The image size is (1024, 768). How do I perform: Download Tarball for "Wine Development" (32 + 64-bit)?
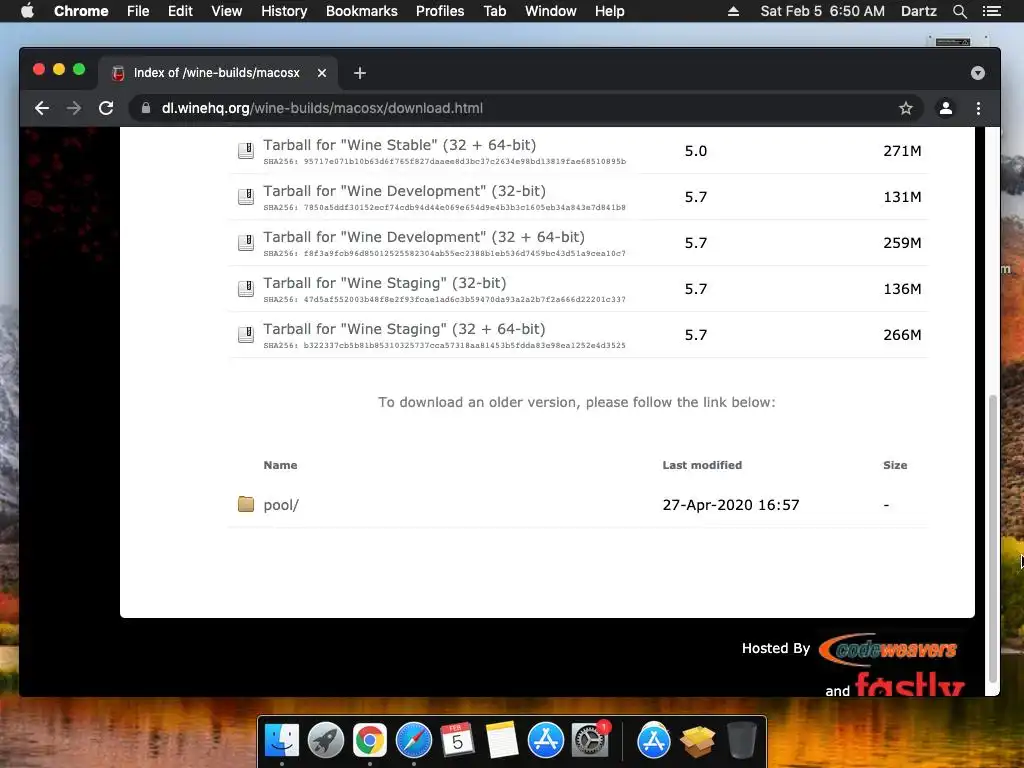[x=424, y=237]
